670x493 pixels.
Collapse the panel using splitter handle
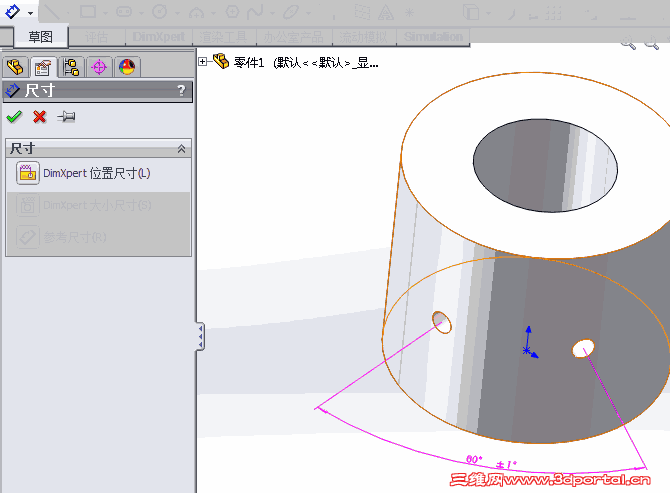[200, 336]
